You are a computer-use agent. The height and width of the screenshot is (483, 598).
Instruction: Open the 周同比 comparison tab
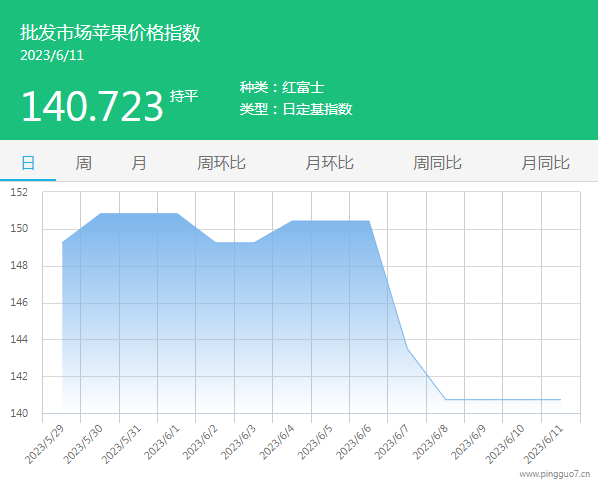pos(437,163)
